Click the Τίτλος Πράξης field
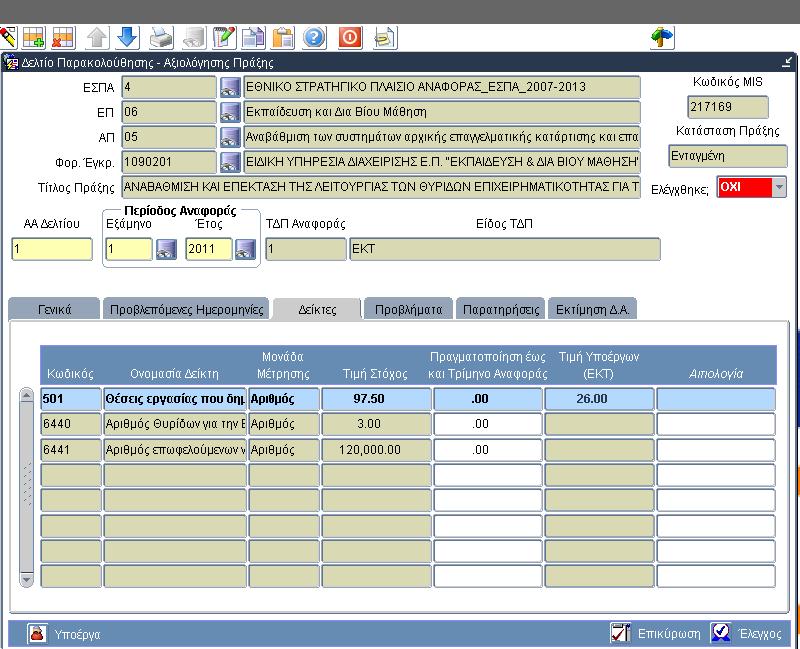The height and width of the screenshot is (649, 800). click(x=381, y=187)
